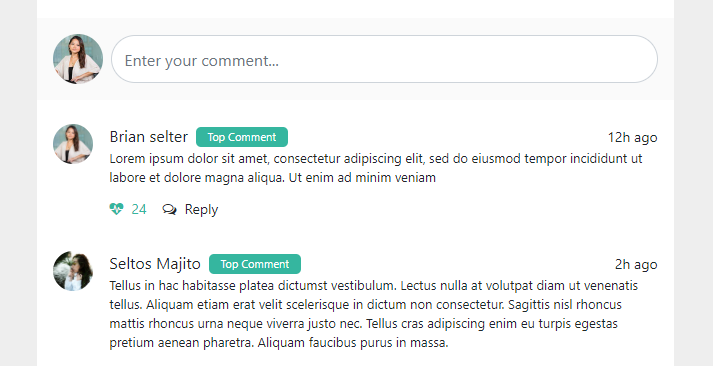This screenshot has width=713, height=366.
Task: Click the Lorem ipsum comment text
Action: pos(376,168)
